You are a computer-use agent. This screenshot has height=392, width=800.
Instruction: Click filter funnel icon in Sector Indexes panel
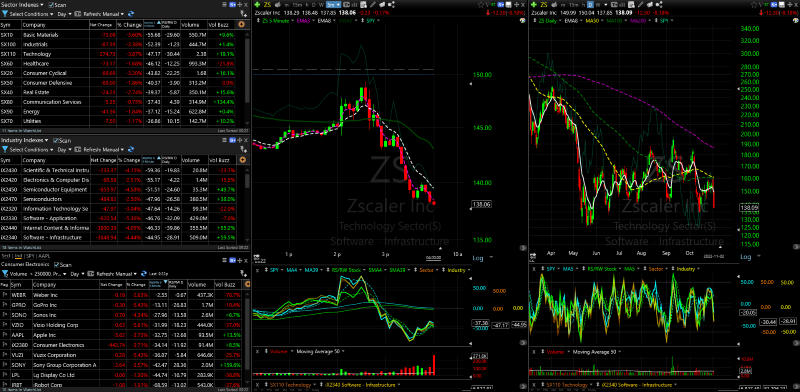point(5,14)
